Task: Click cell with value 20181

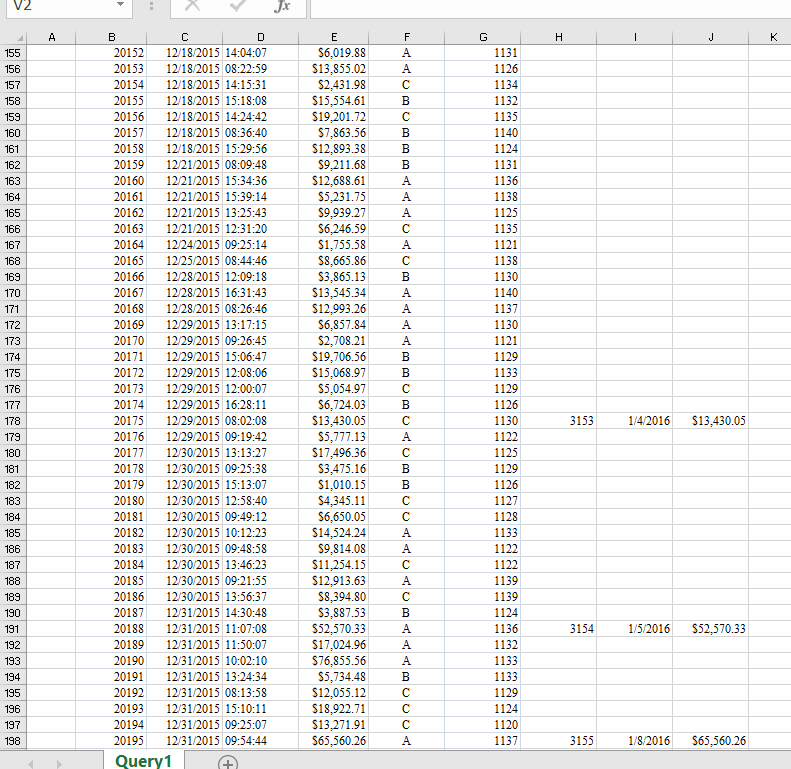Action: (111, 517)
